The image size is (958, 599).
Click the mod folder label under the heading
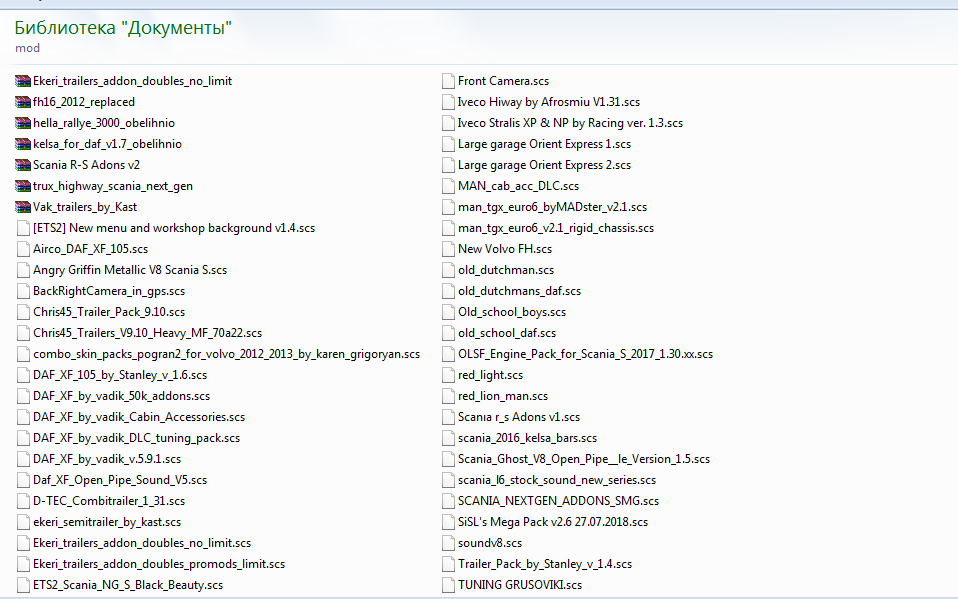[27, 48]
